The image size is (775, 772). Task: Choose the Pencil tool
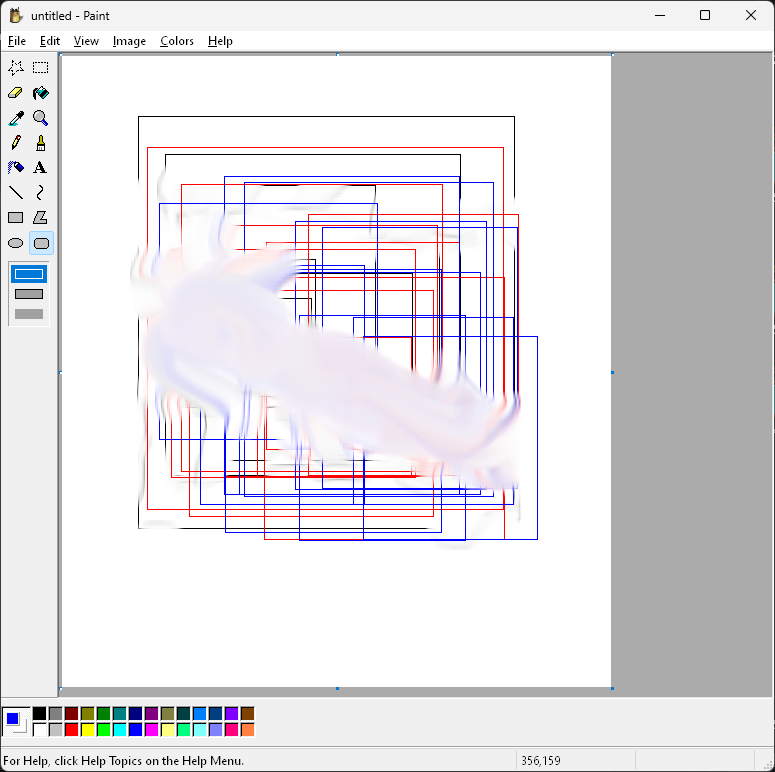[x=16, y=143]
